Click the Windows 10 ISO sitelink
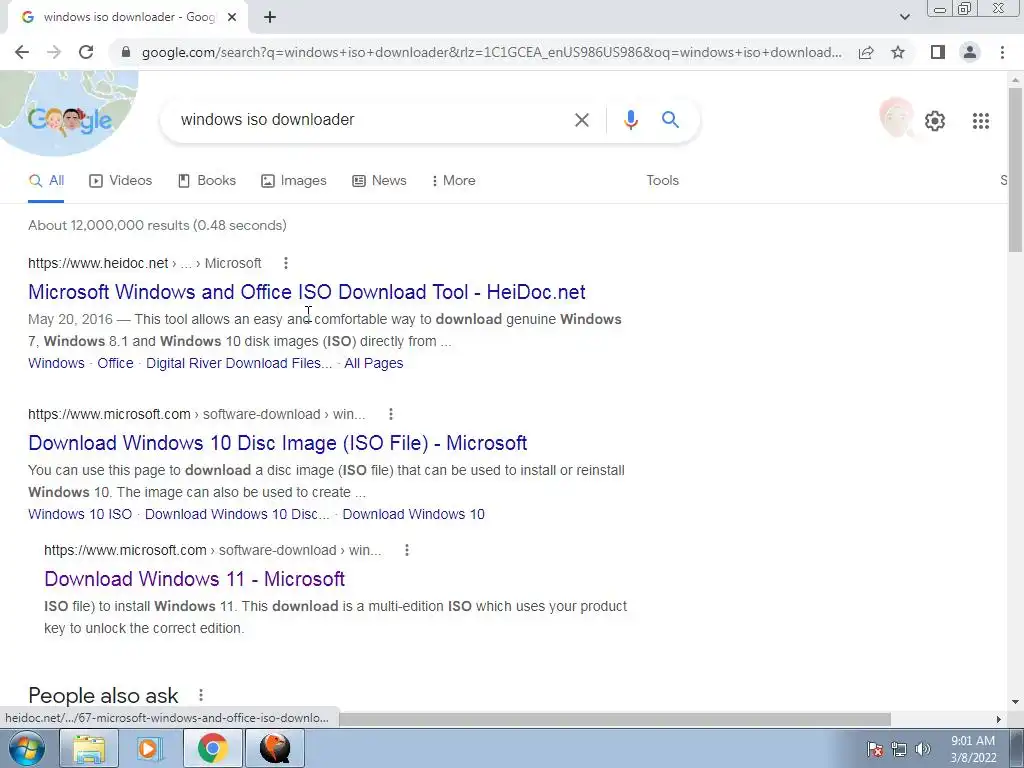The image size is (1024, 768). [80, 515]
